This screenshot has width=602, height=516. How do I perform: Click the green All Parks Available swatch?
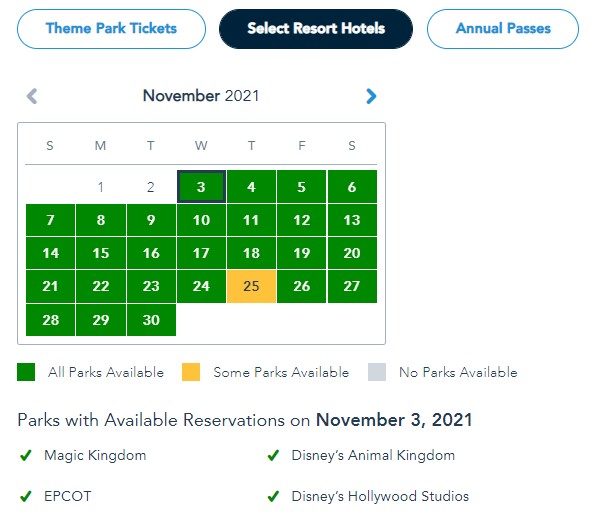click(x=27, y=372)
